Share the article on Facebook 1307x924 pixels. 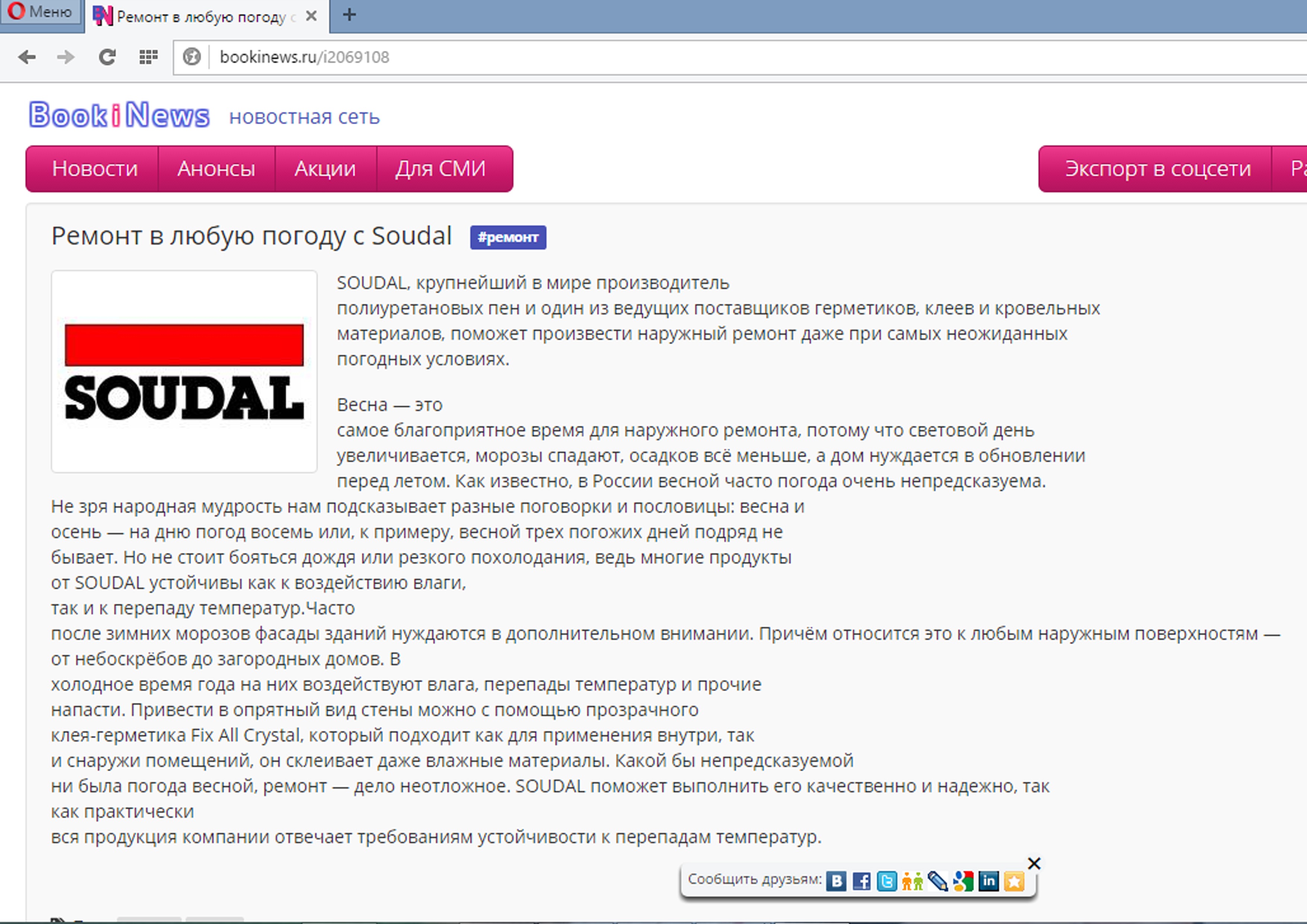[x=861, y=881]
